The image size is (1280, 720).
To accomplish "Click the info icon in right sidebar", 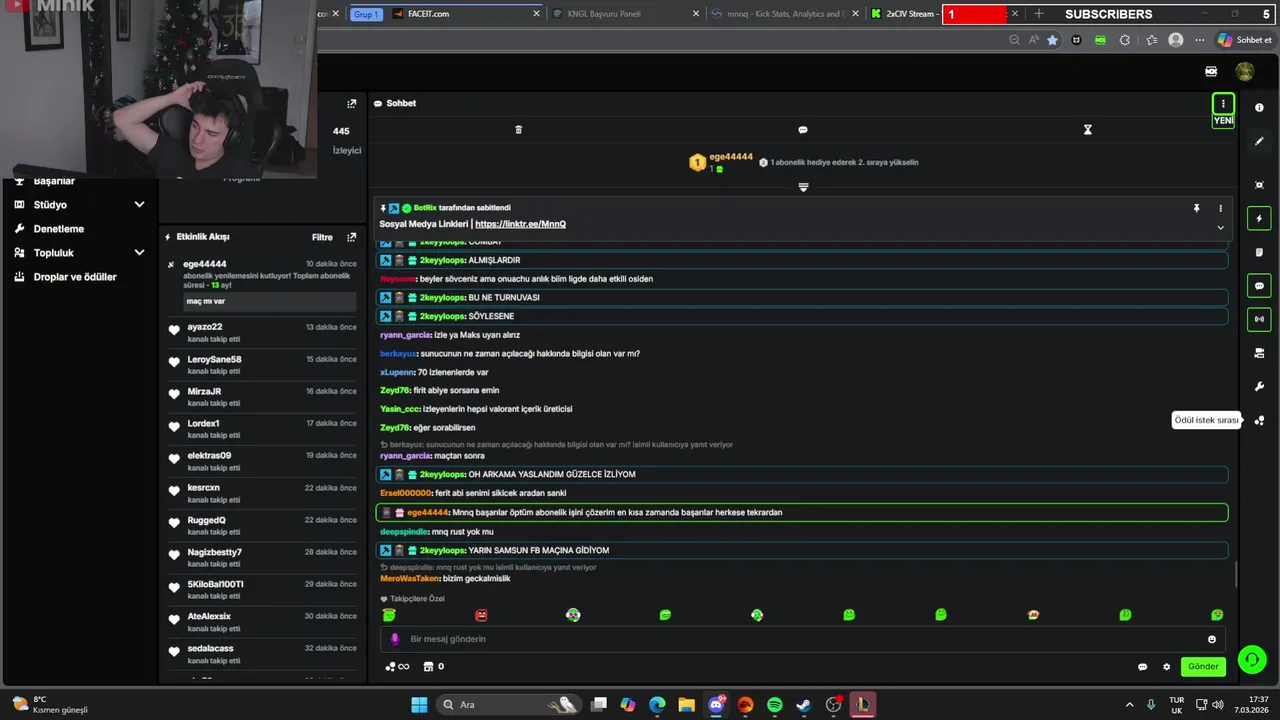I will coord(1259,108).
